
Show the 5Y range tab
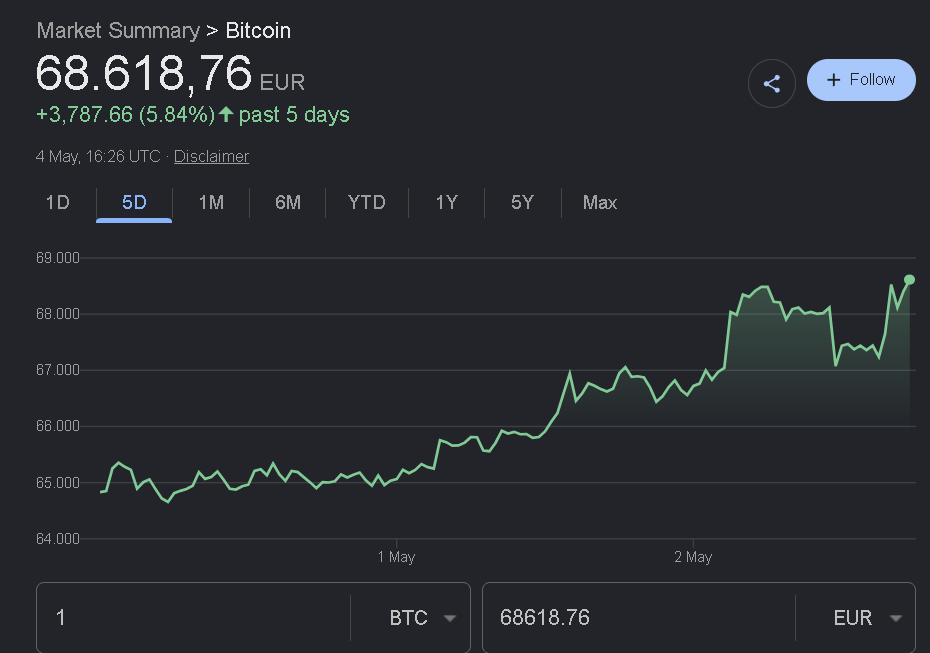tap(523, 203)
